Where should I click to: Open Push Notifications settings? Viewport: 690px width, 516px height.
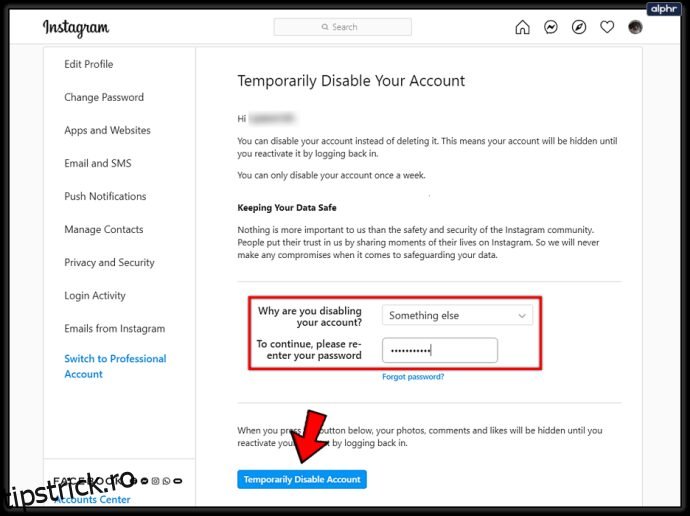[x=105, y=196]
